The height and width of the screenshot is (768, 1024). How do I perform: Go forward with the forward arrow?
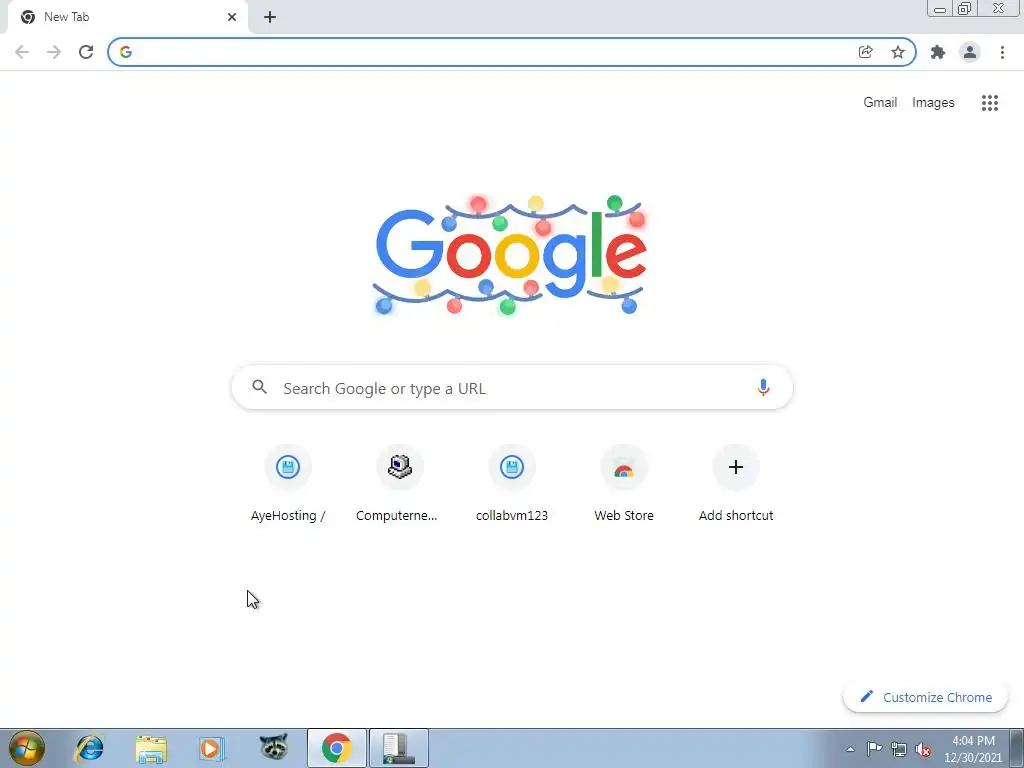click(54, 52)
